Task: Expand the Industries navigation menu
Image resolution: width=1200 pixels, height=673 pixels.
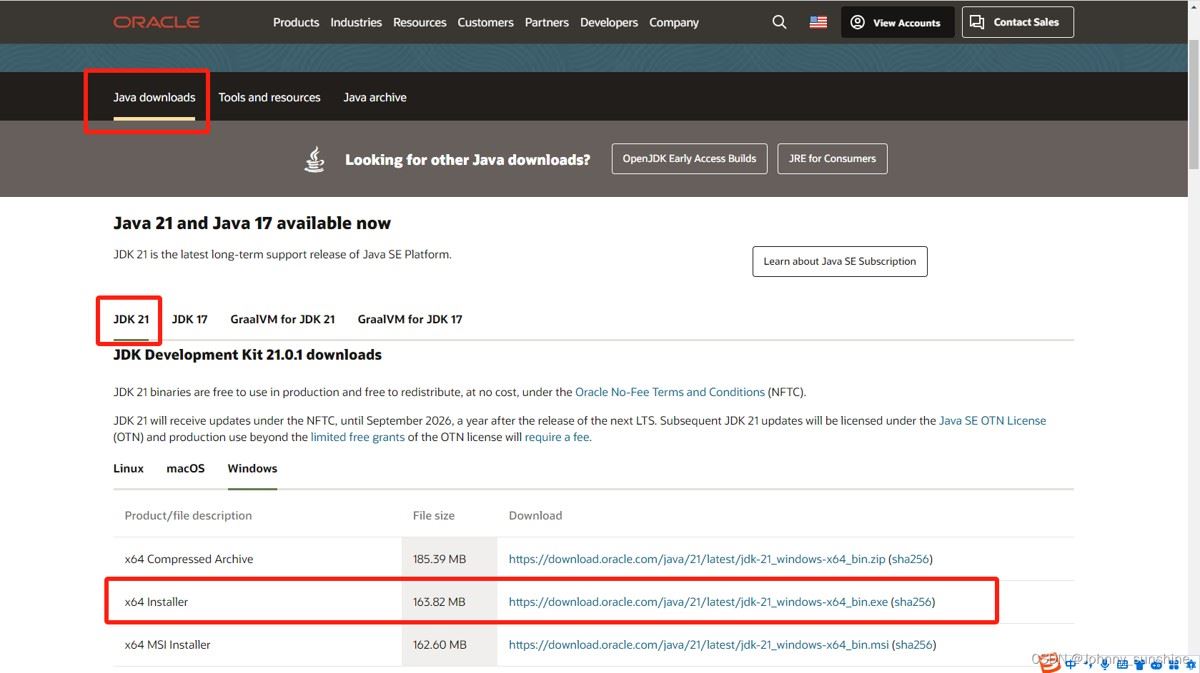Action: pyautogui.click(x=356, y=22)
